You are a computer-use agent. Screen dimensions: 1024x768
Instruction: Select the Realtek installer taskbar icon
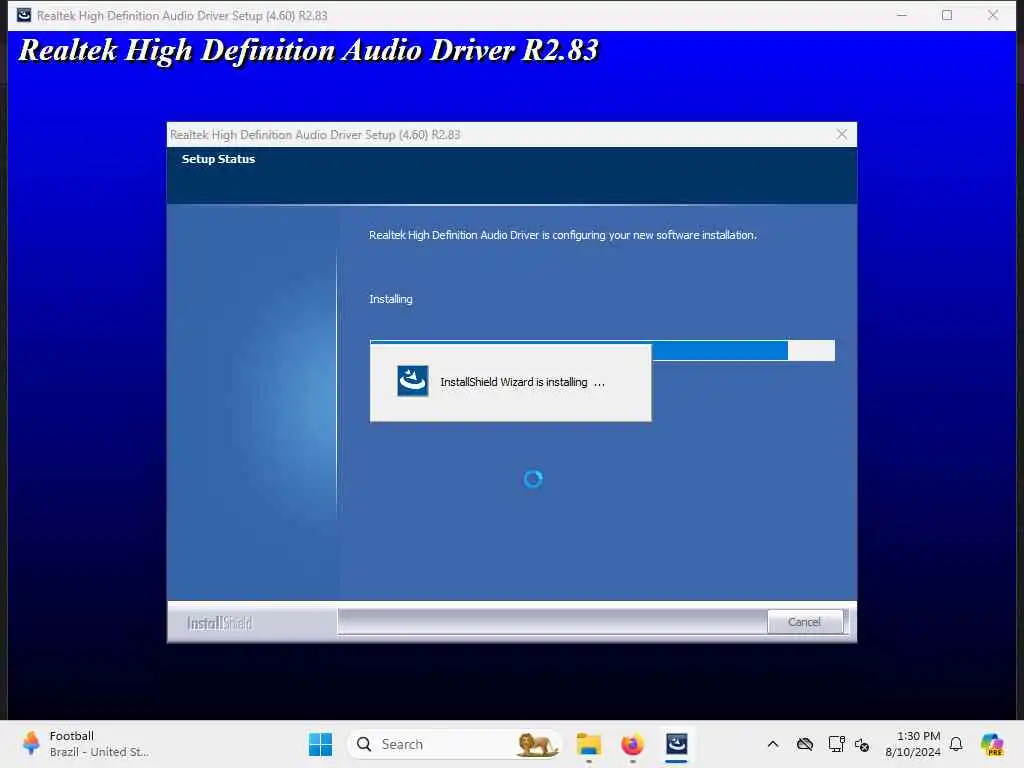(677, 744)
